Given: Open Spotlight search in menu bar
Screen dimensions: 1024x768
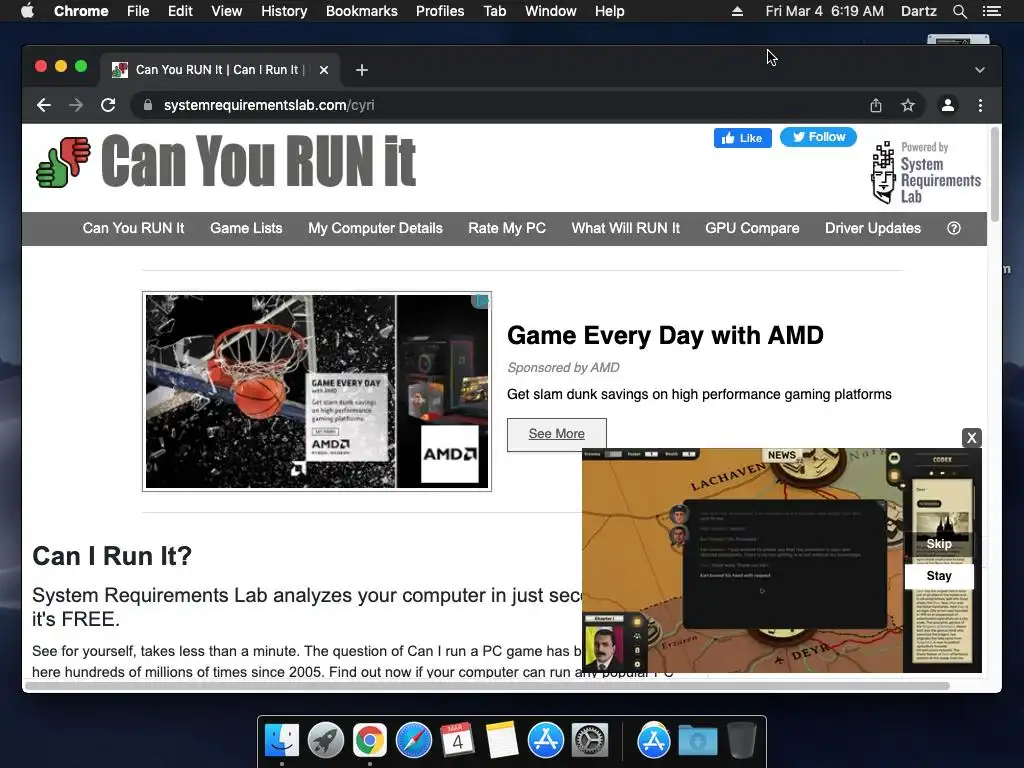Looking at the screenshot, I should (x=959, y=11).
